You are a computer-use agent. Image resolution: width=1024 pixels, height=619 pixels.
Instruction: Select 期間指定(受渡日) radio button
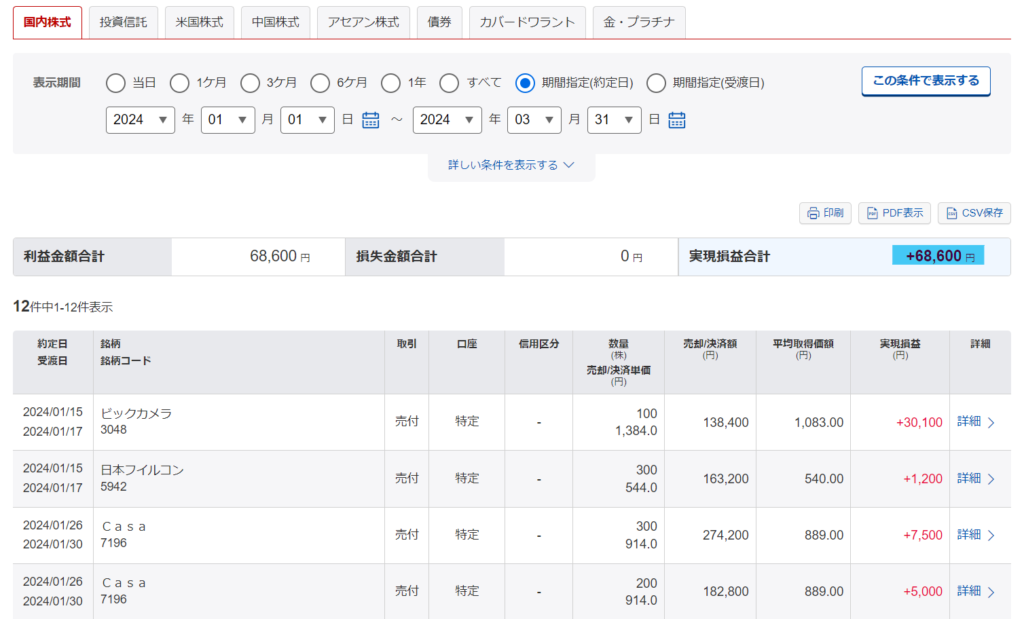[x=656, y=83]
